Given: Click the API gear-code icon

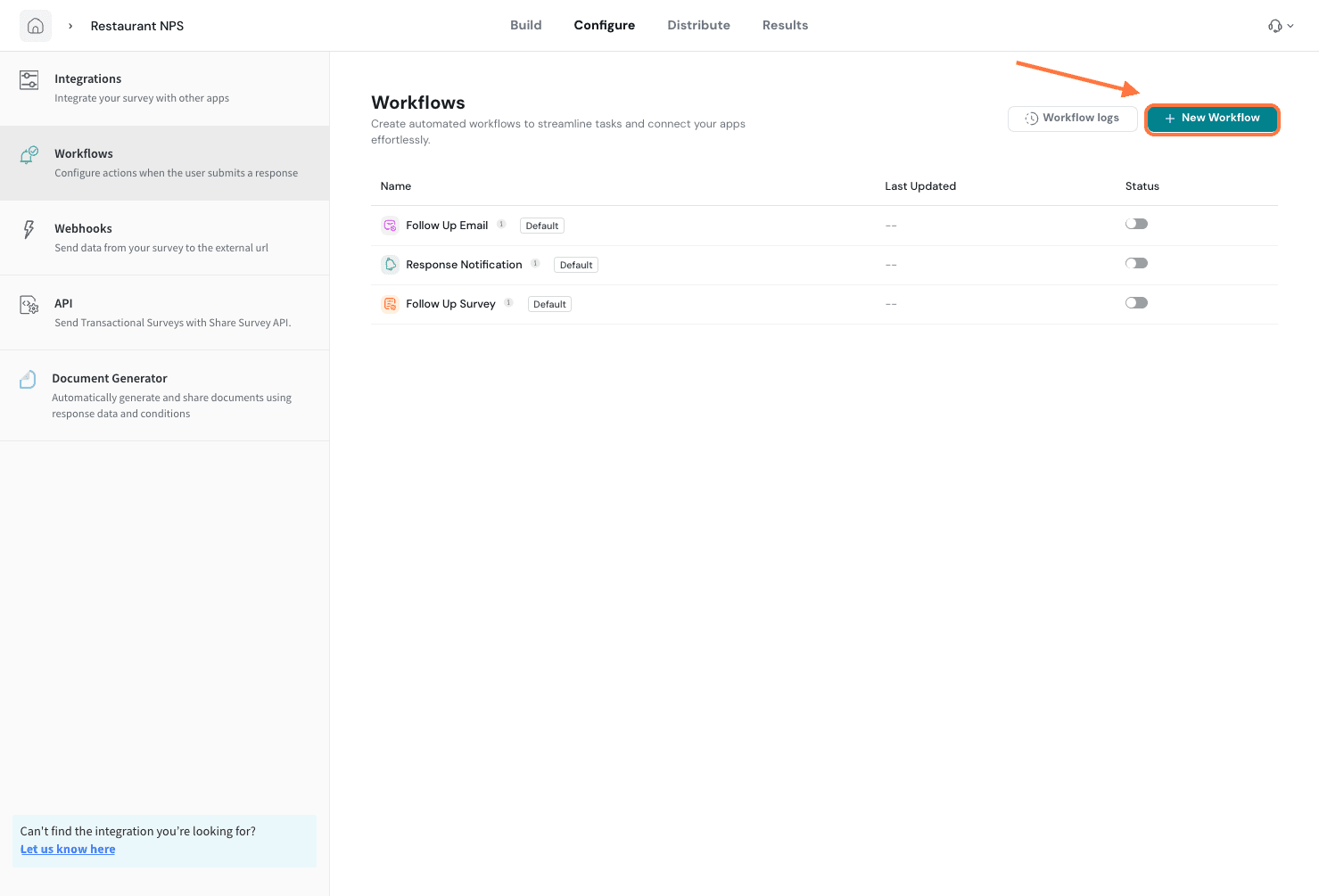Looking at the screenshot, I should 29,305.
